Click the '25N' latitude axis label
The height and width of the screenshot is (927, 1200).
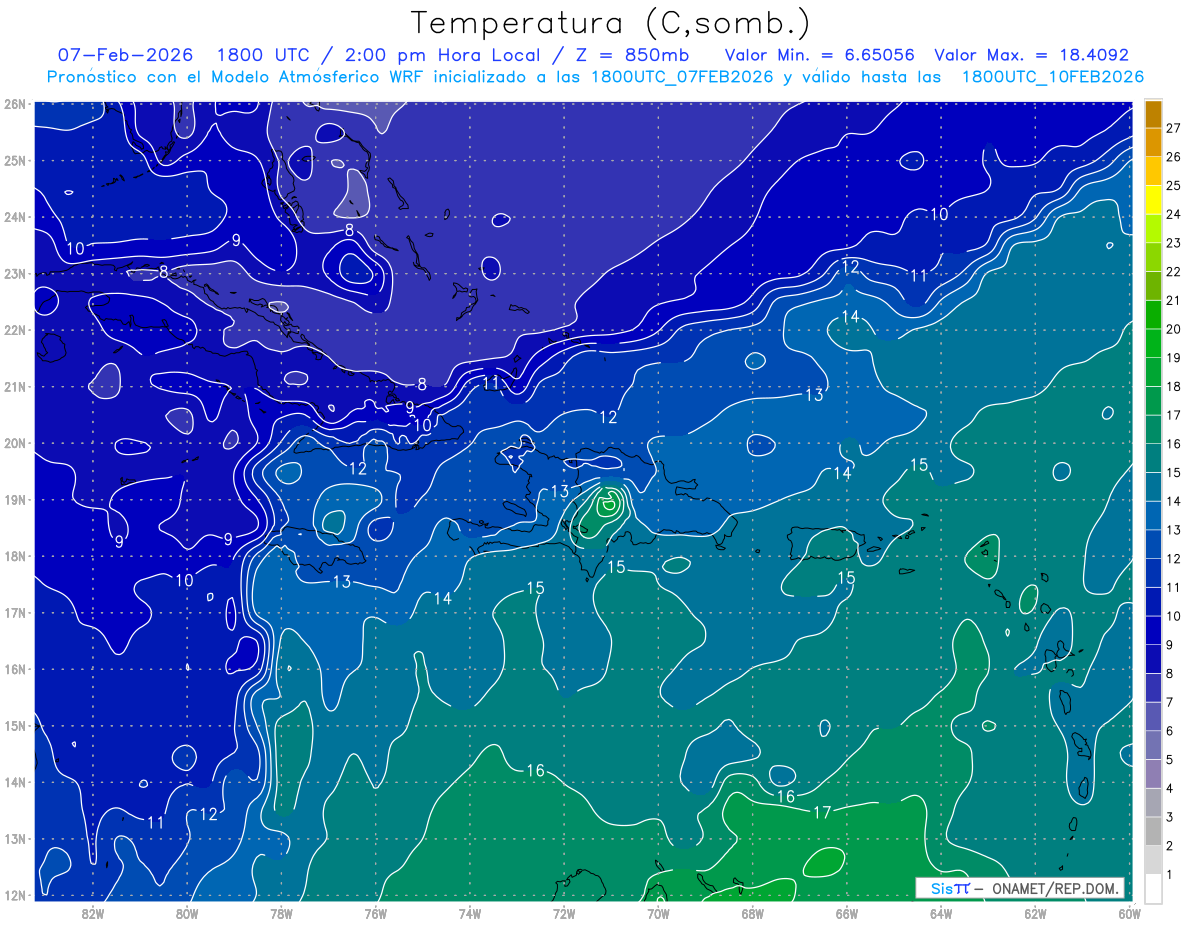tap(15, 160)
